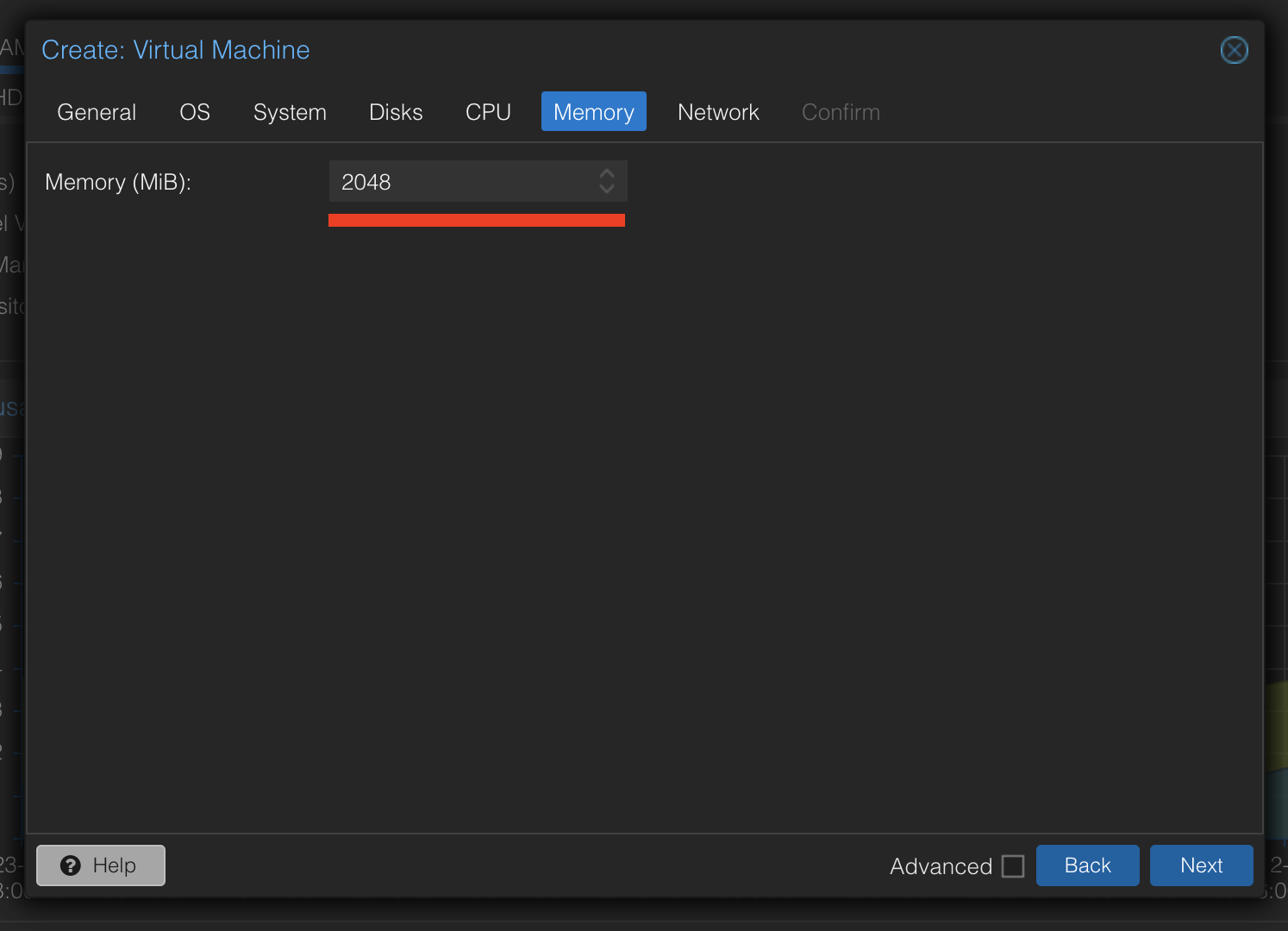
Task: Open the Disks tab
Action: 396,112
